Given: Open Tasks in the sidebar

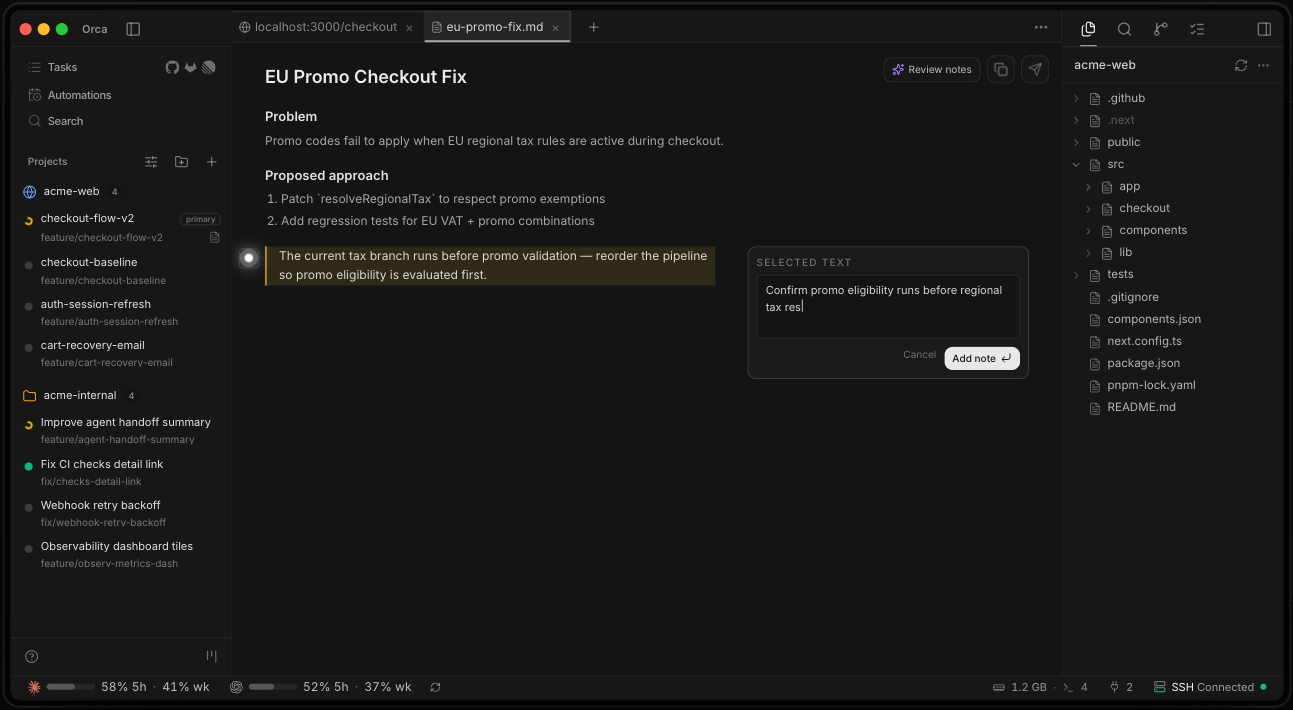Looking at the screenshot, I should coord(62,67).
